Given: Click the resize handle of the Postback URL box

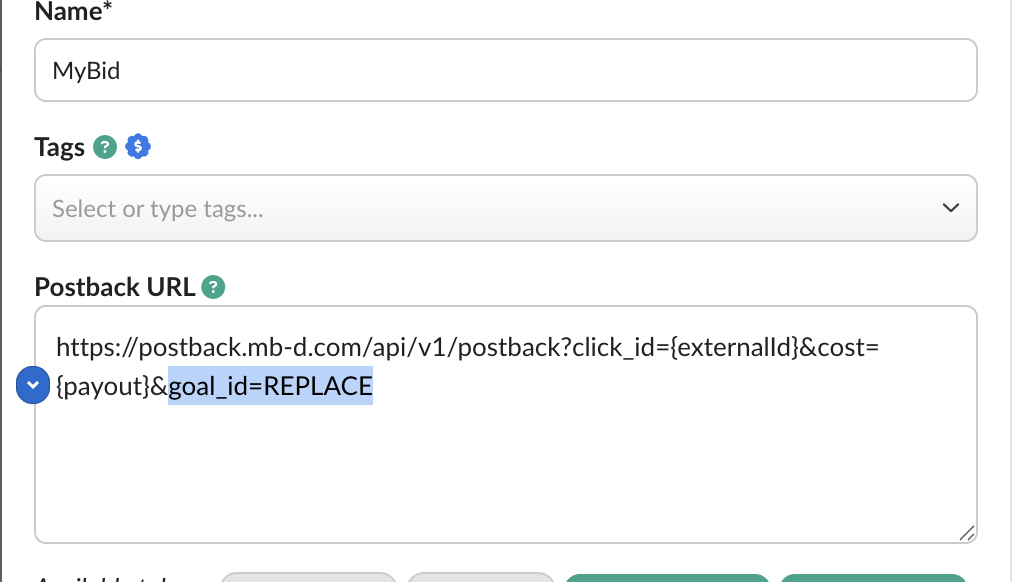Looking at the screenshot, I should [x=967, y=533].
